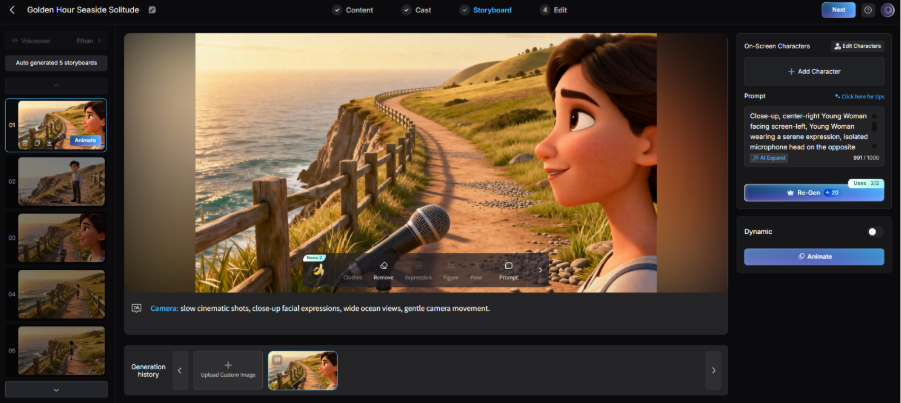Expand more tools with the toolbar arrow
The image size is (901, 403).
540,270
